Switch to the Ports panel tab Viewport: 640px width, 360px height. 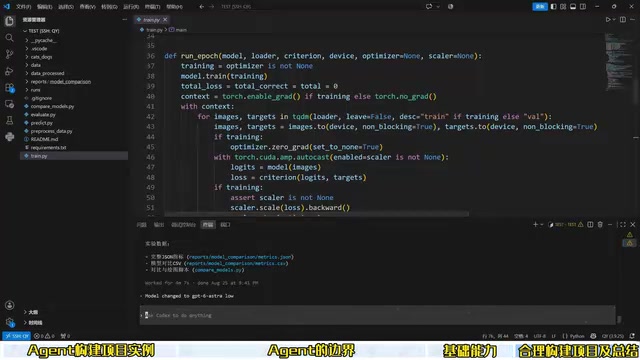click(225, 225)
